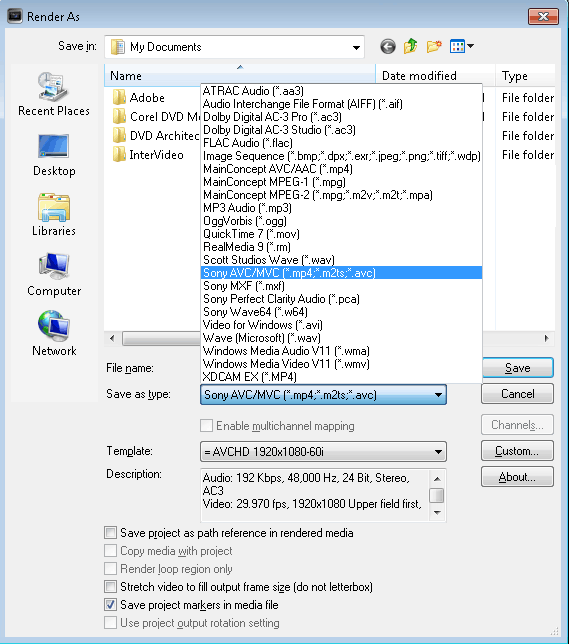The image size is (569, 644).
Task: Enable Save project as path reference
Action: 110,533
